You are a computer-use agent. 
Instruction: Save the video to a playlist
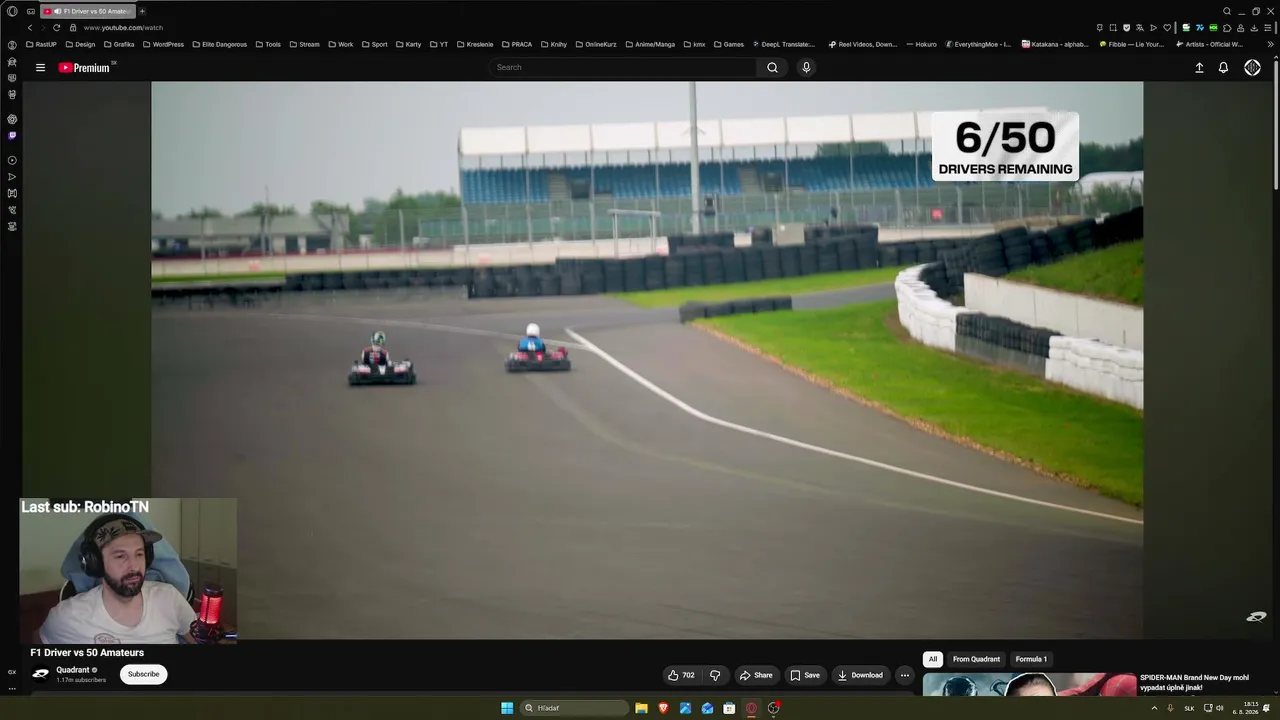(x=805, y=675)
